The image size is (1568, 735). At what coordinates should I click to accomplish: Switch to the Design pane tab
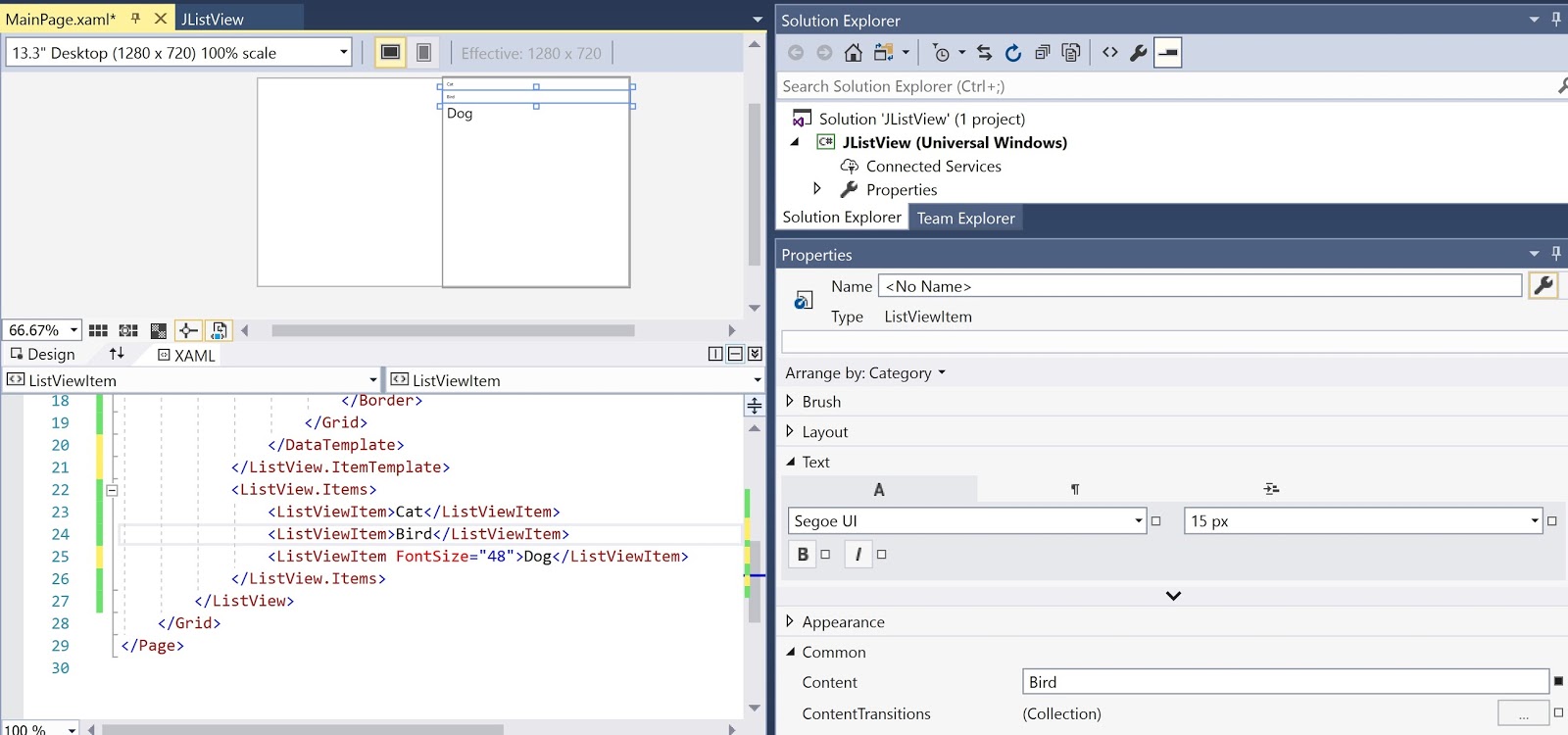point(42,354)
